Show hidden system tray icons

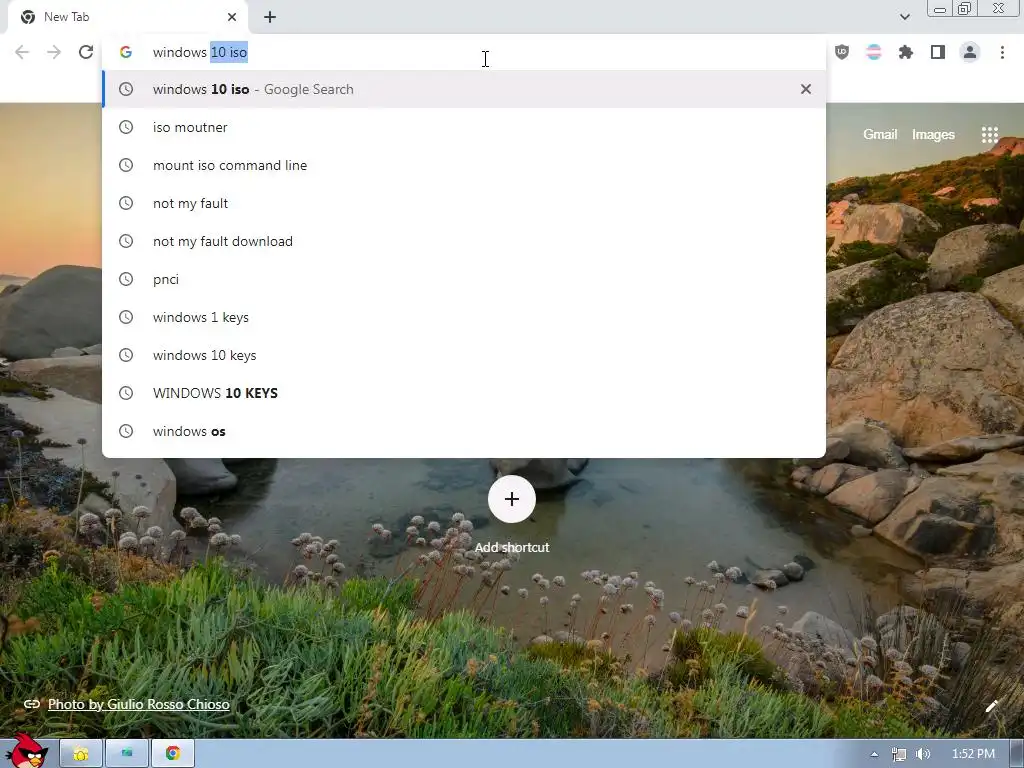[874, 754]
